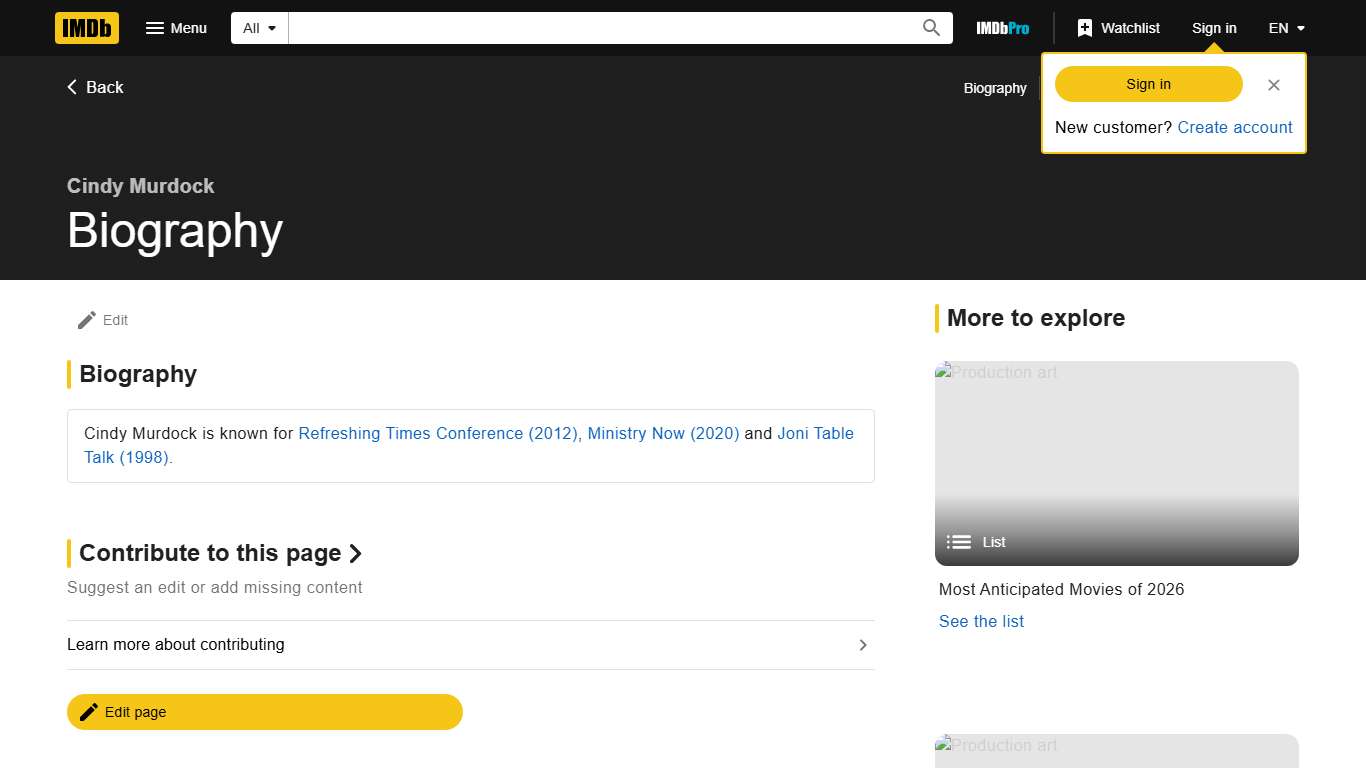
Task: Close the sign-in popup
Action: [x=1273, y=85]
